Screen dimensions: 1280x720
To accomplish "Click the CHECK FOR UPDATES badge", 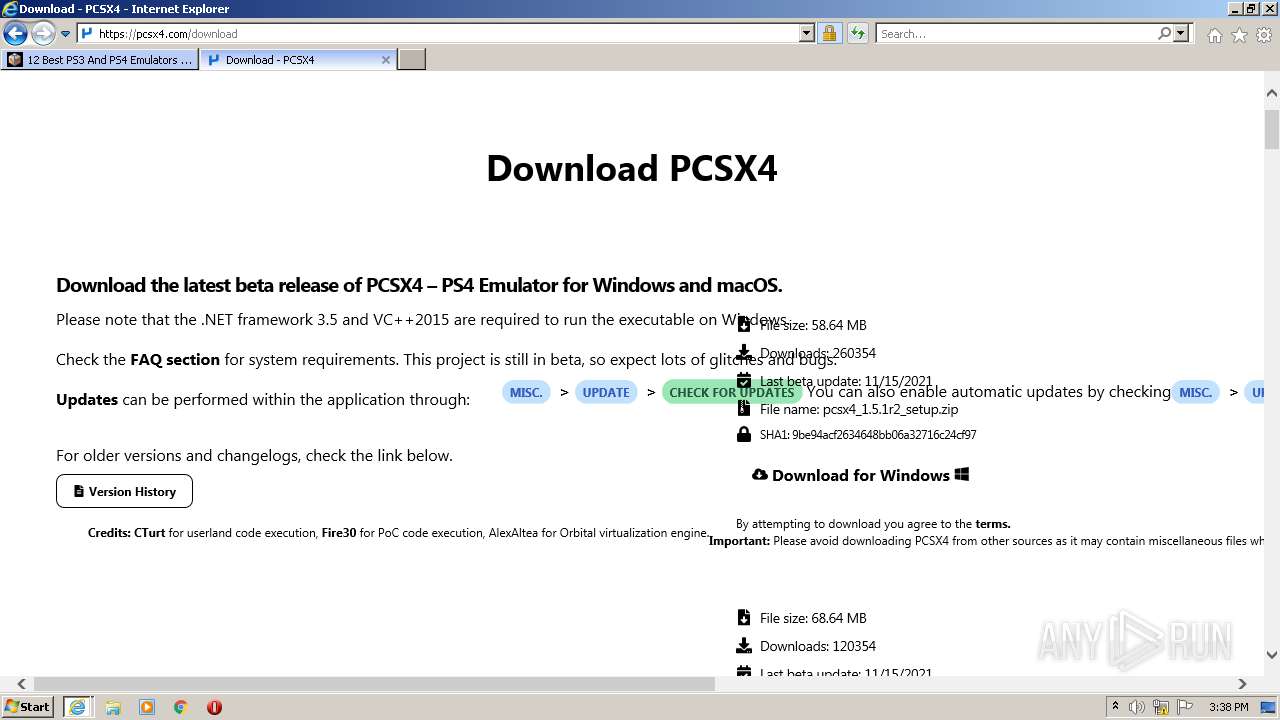I will (731, 392).
